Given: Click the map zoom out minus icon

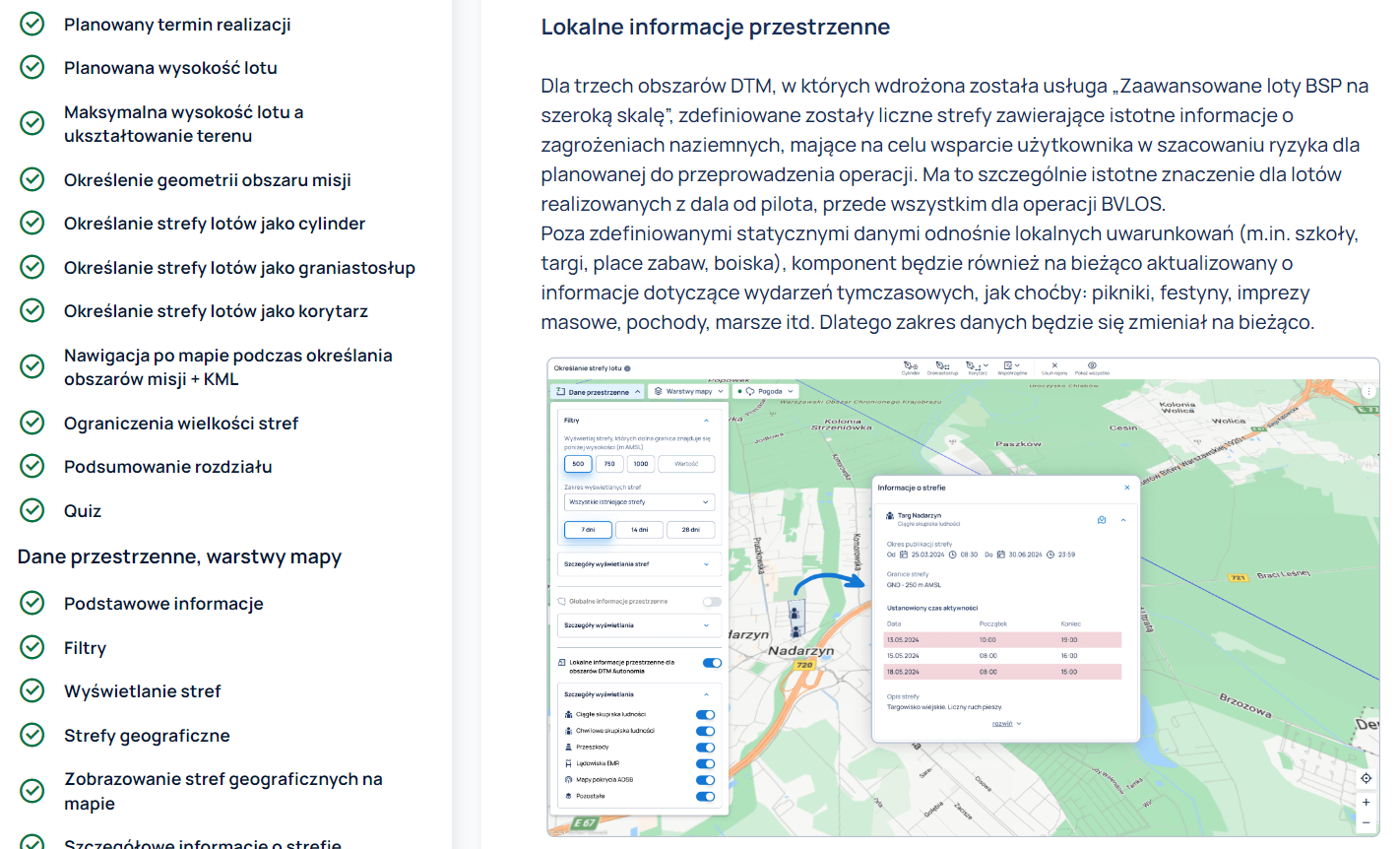Looking at the screenshot, I should [x=1367, y=822].
